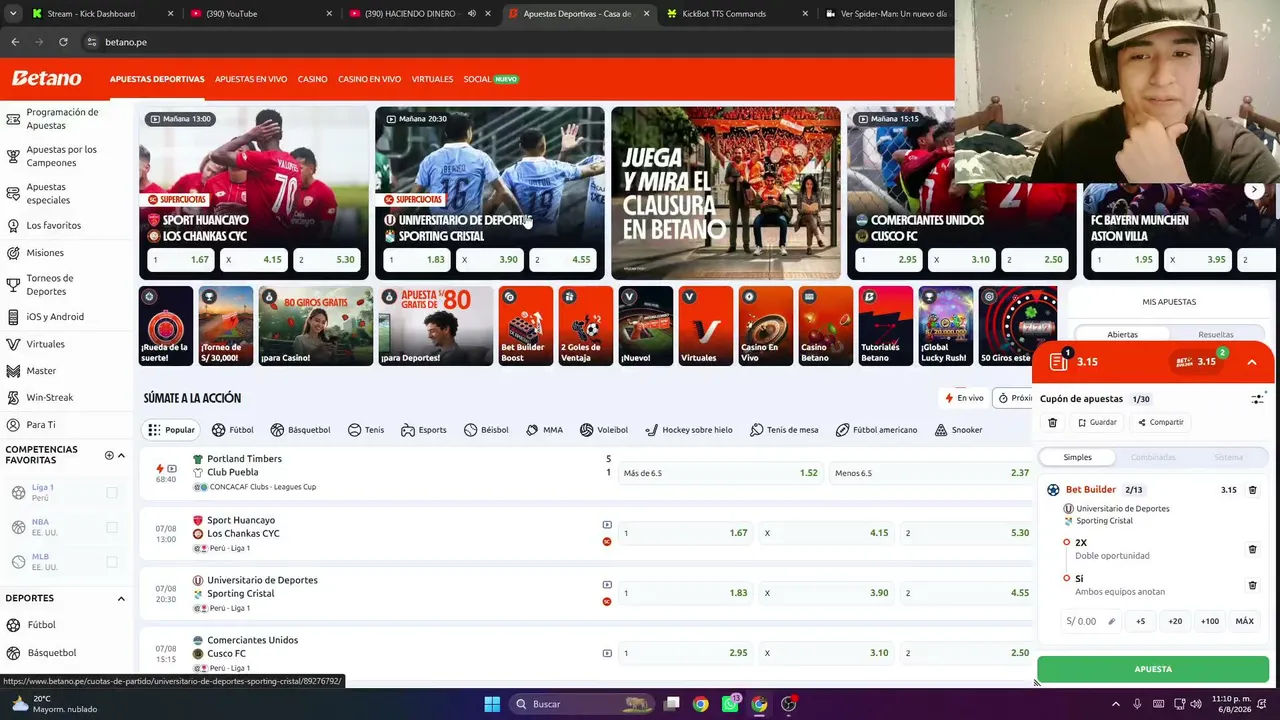Save the bet slip with Guardar
This screenshot has height=720, width=1280.
coord(1097,423)
